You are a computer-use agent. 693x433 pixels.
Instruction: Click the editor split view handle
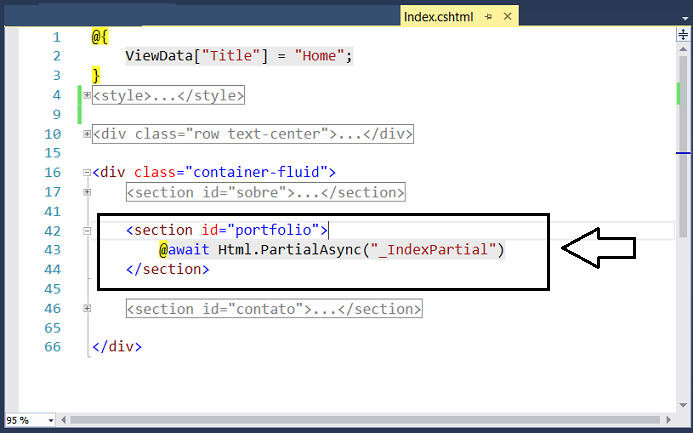point(683,34)
